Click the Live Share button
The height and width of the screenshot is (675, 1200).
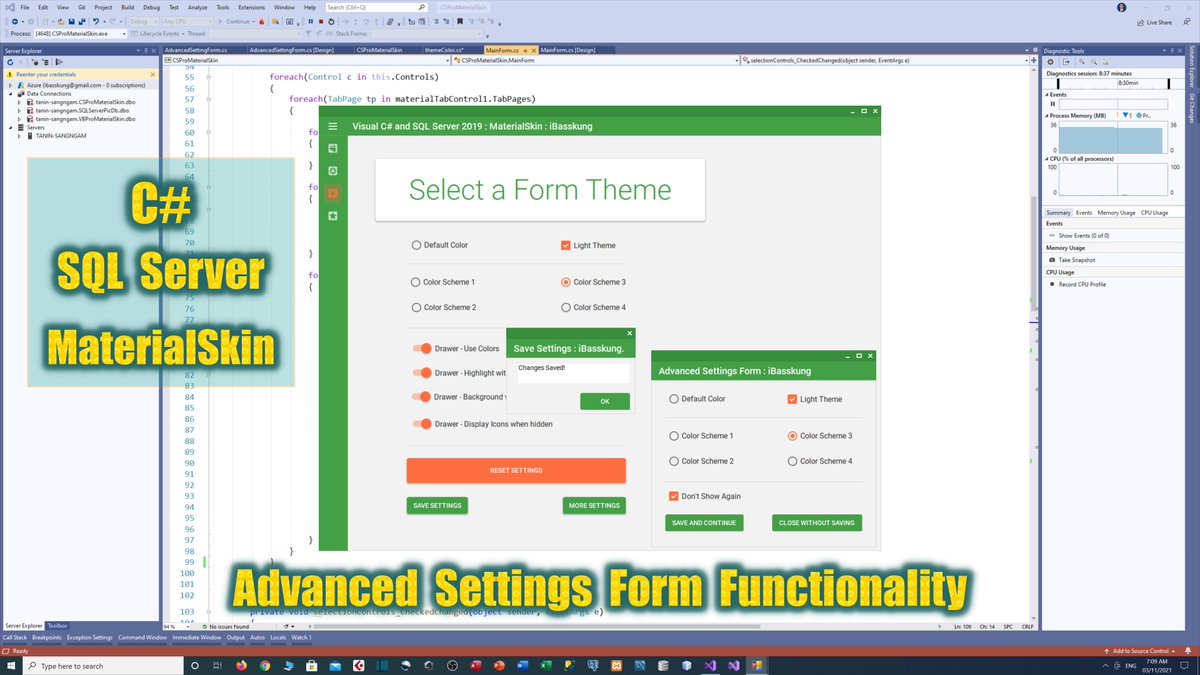1154,21
